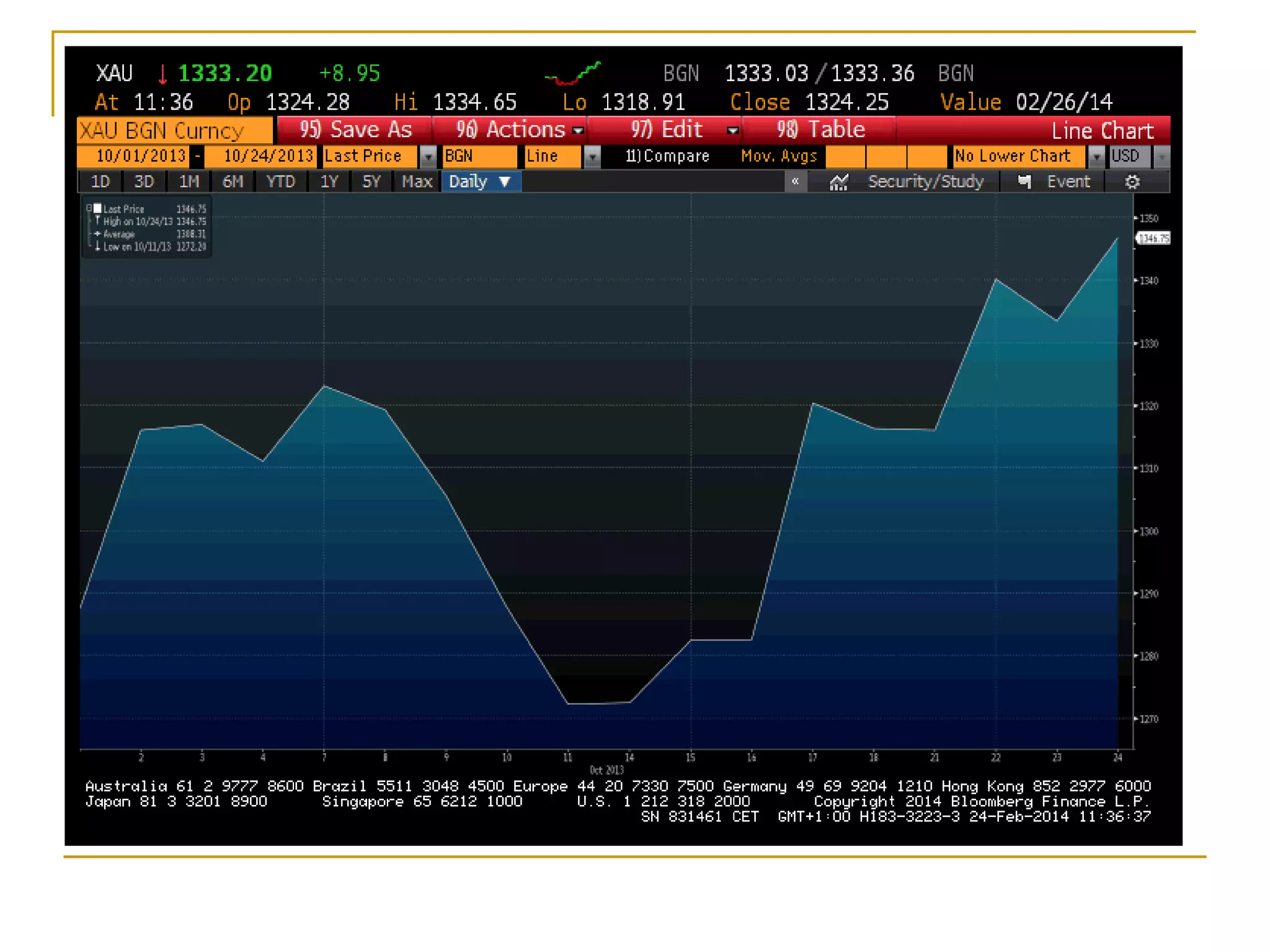Screen dimensions: 1270x952
Task: Click the 95) Save As button
Action: [x=355, y=130]
